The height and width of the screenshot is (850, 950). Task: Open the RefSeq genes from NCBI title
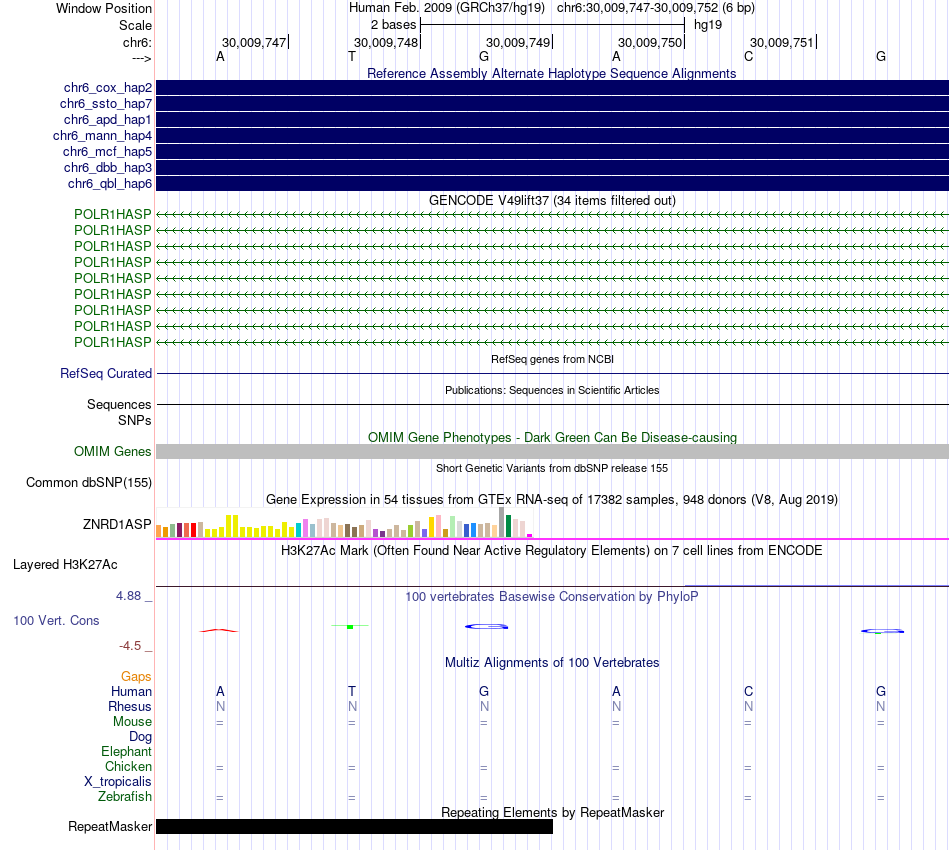552,359
